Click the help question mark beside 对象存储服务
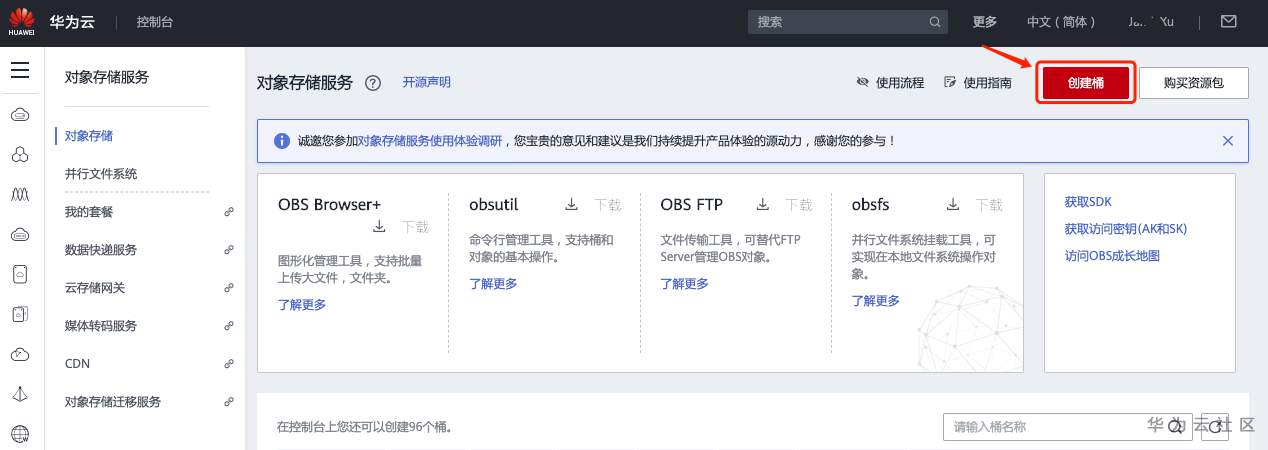This screenshot has width=1268, height=450. click(374, 83)
